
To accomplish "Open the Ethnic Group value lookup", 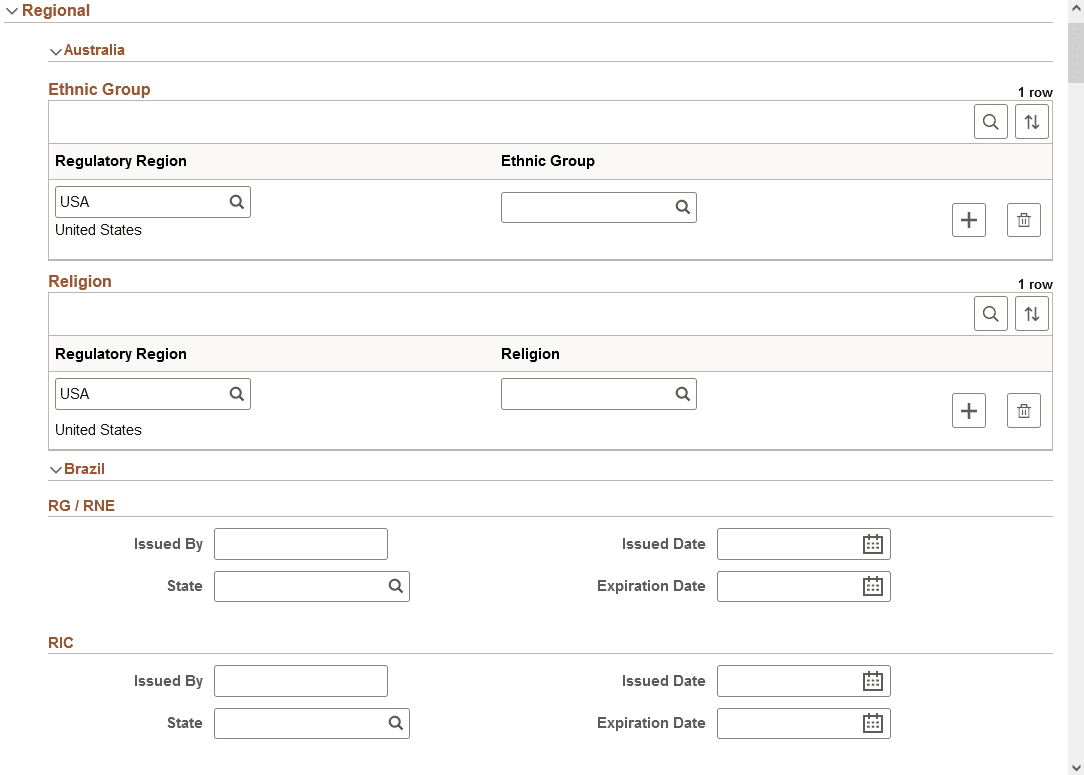I will (x=683, y=207).
